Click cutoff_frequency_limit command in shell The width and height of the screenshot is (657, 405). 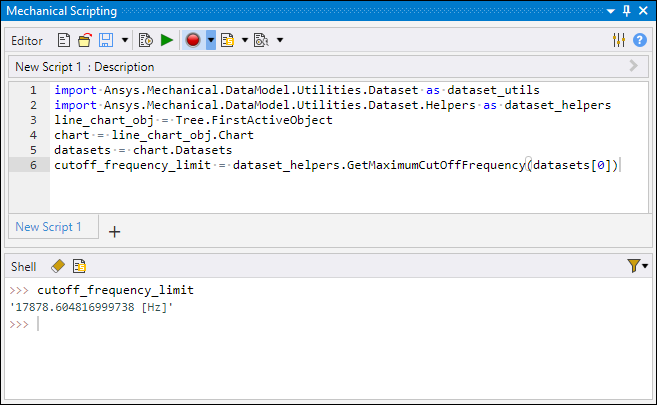115,290
